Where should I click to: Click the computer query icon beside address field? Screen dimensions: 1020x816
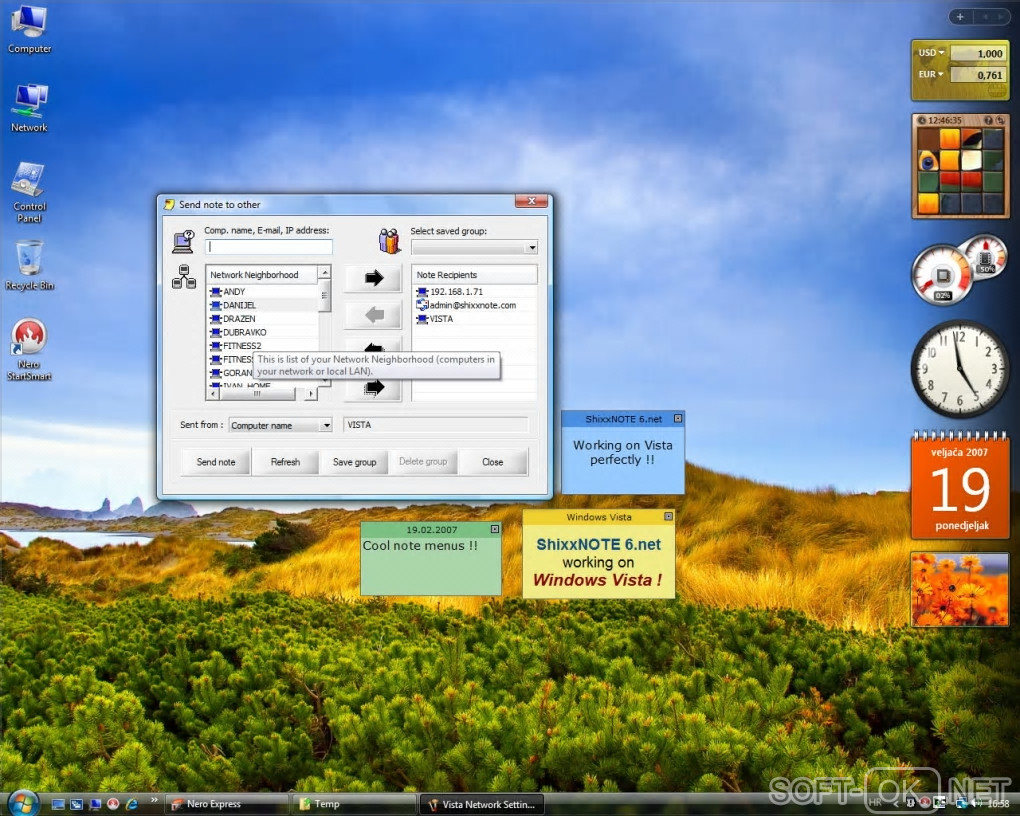183,241
